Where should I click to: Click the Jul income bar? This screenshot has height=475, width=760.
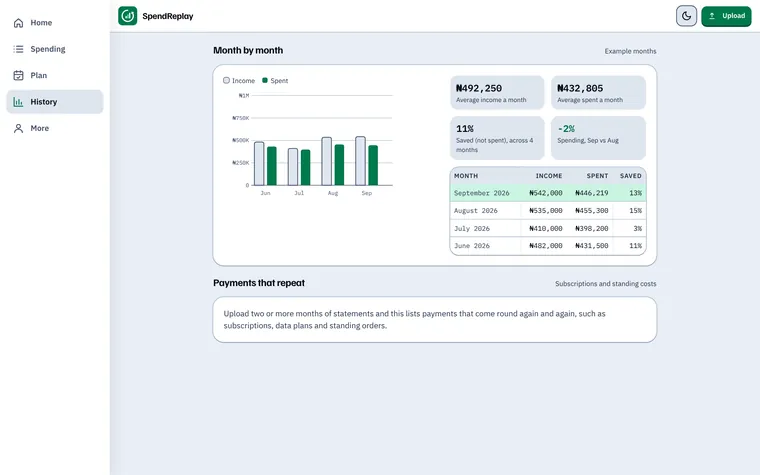[293, 167]
